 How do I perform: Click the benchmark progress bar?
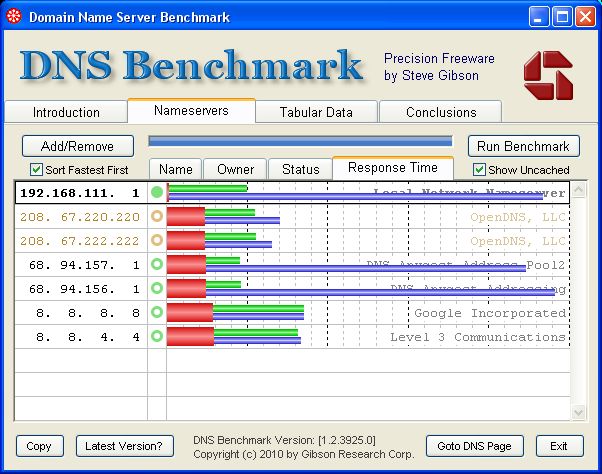tap(300, 142)
